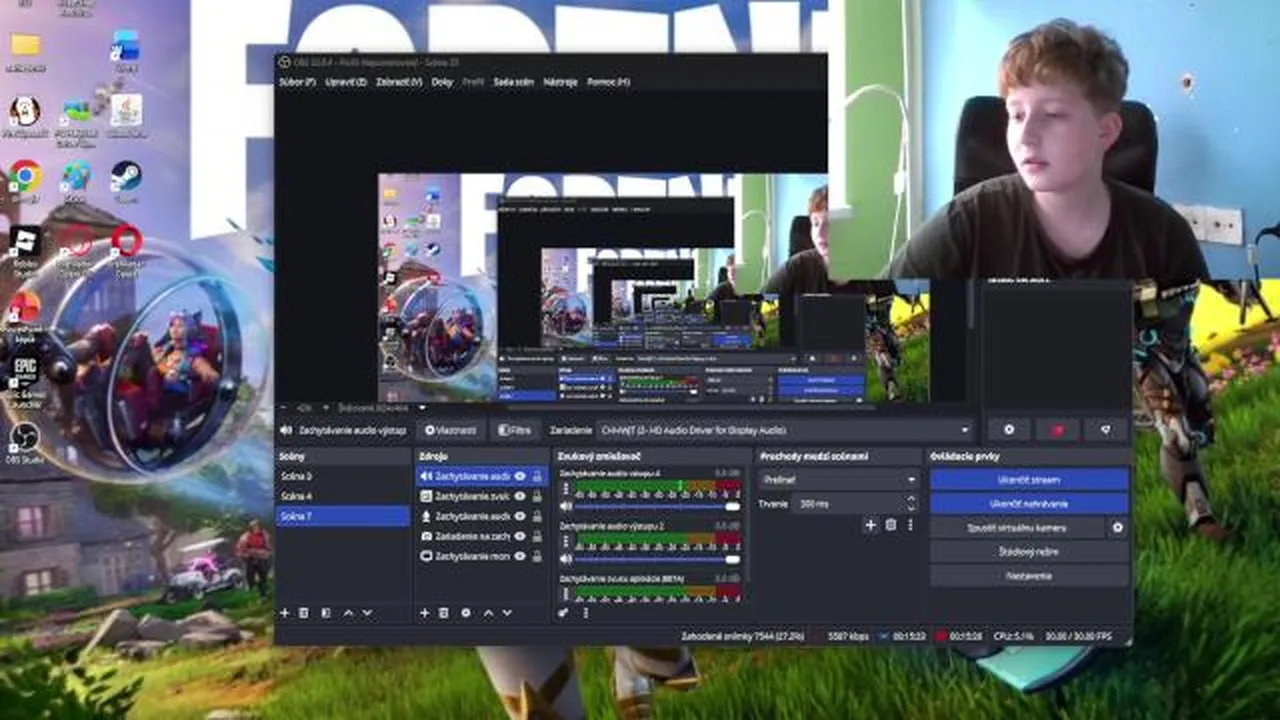Lock the first audio capture source
Viewport: 1280px width, 720px height.
point(537,477)
